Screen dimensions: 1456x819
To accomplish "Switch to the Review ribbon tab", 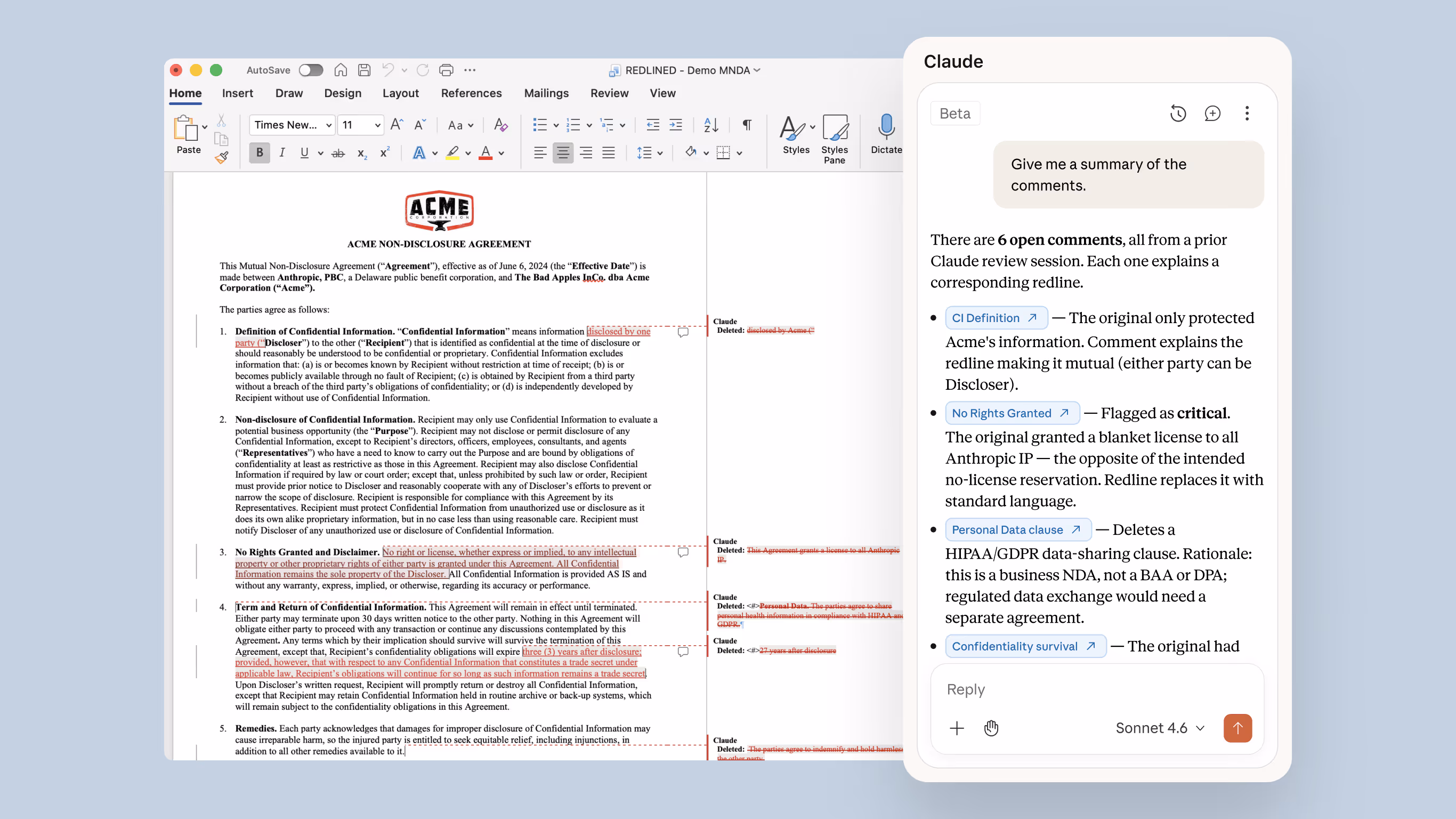I will click(610, 93).
